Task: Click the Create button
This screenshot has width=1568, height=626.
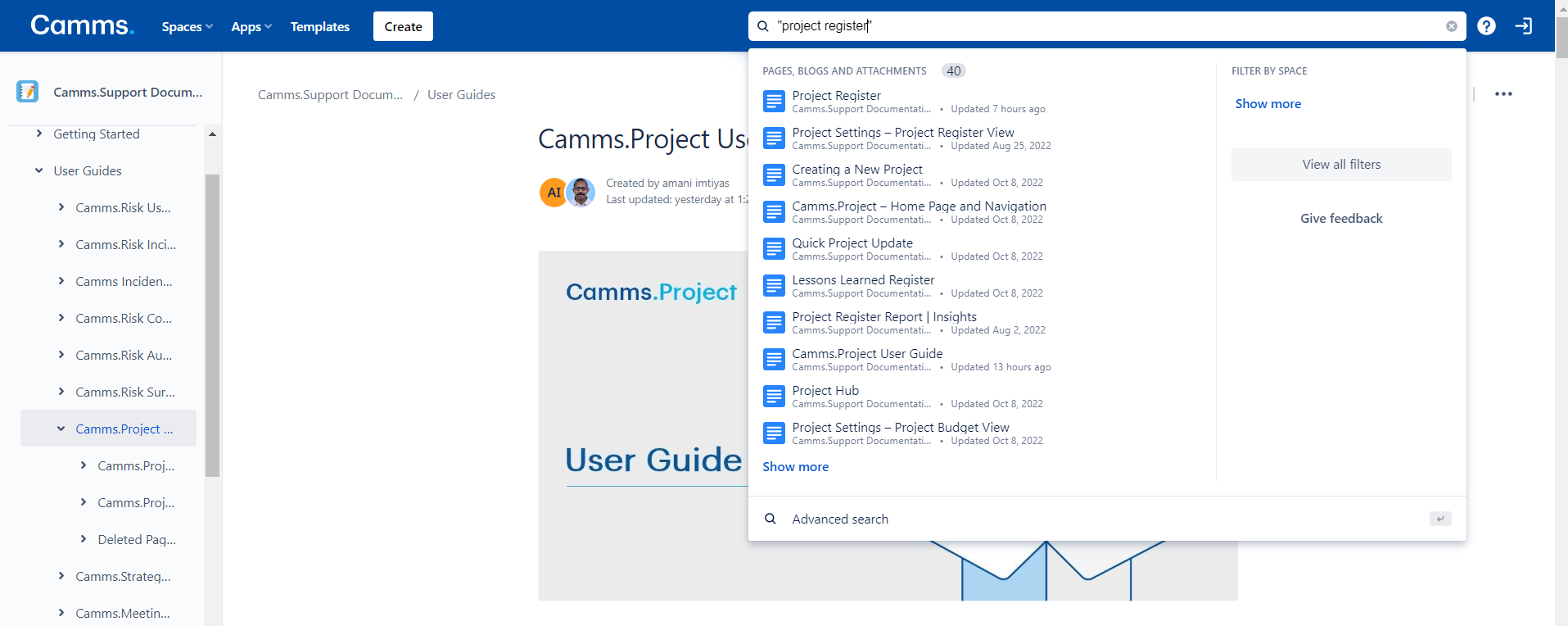Action: coord(403,26)
